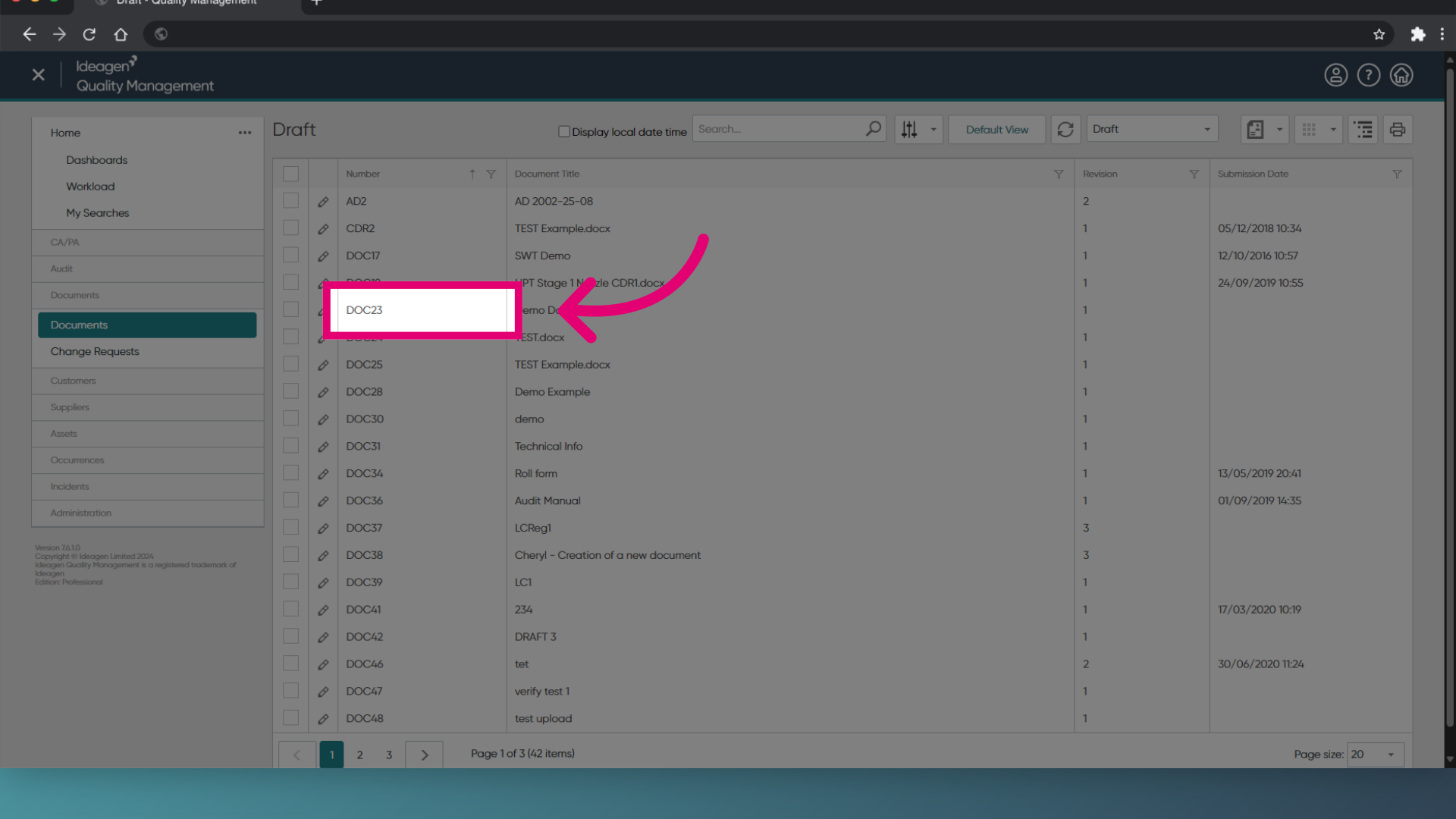Click the search magnifier icon
Viewport: 1456px width, 819px height.
(874, 129)
